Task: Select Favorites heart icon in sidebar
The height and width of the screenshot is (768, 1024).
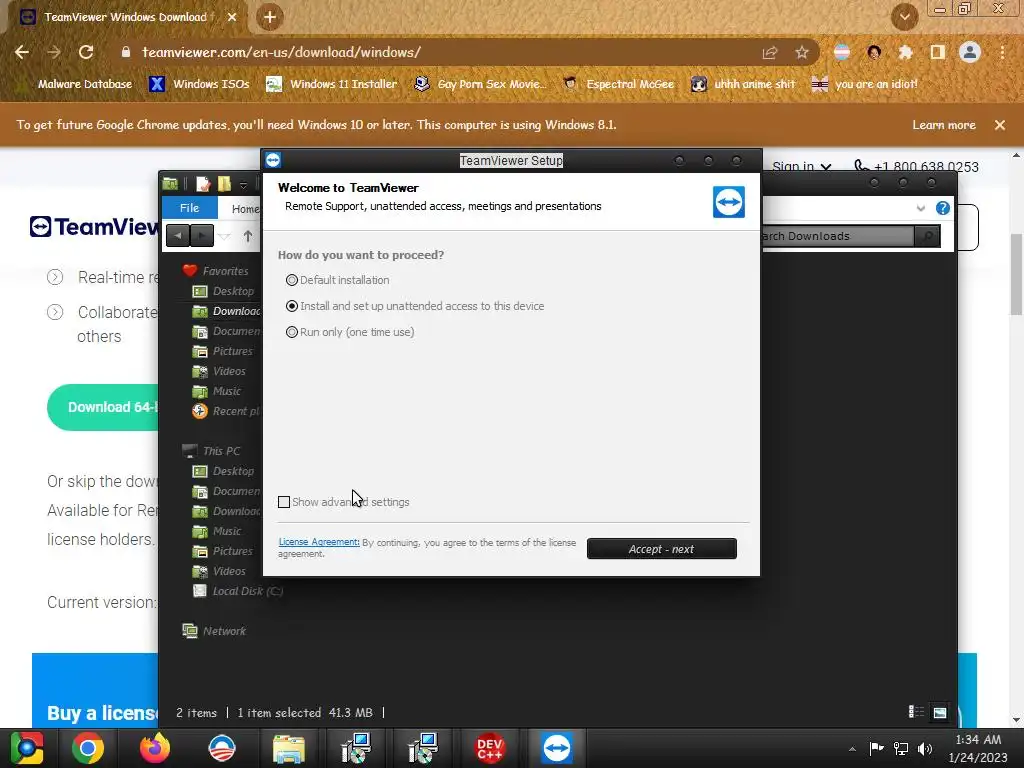Action: click(x=190, y=270)
